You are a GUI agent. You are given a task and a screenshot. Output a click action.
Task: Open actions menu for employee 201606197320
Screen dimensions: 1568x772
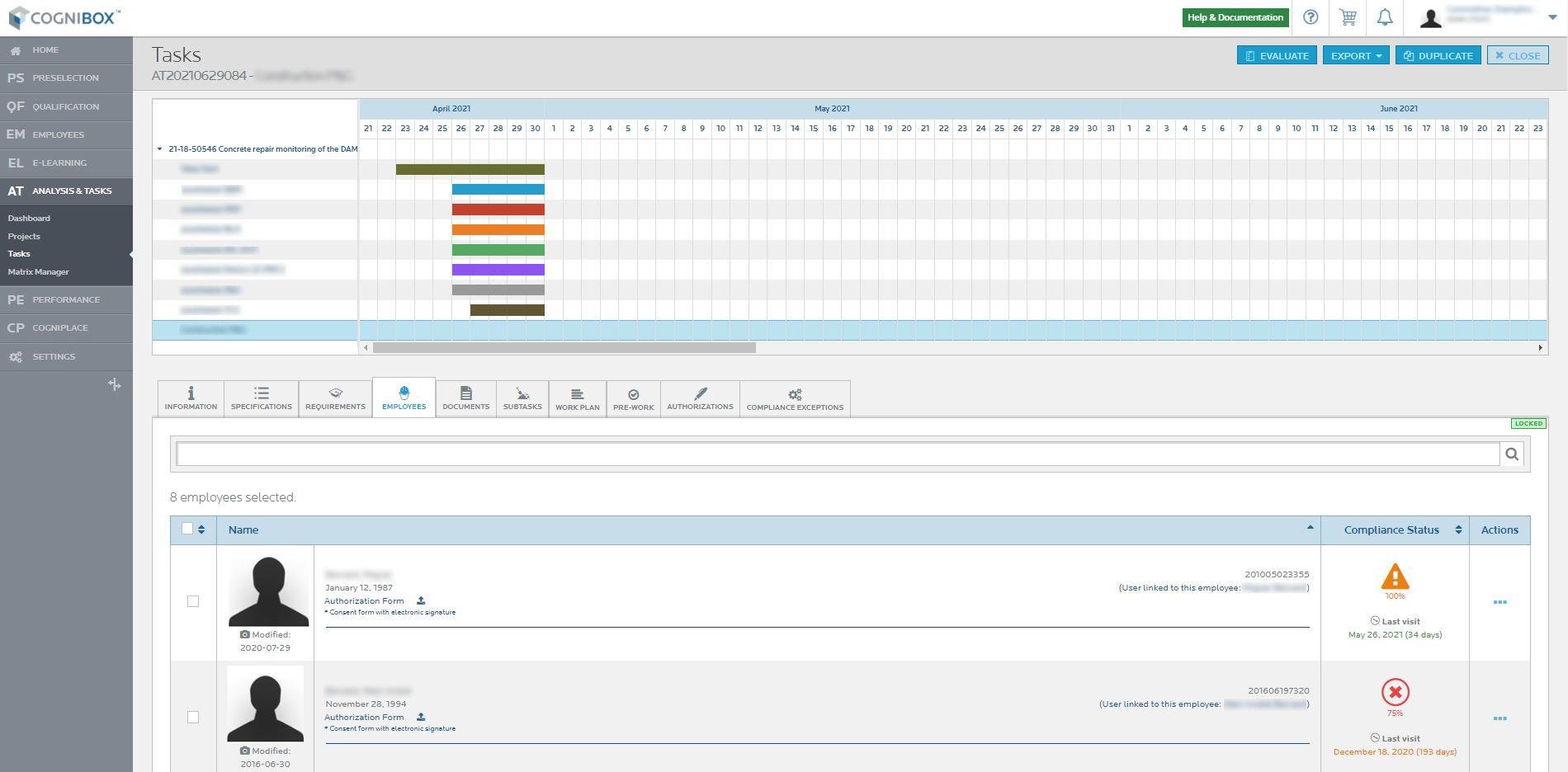[1500, 718]
